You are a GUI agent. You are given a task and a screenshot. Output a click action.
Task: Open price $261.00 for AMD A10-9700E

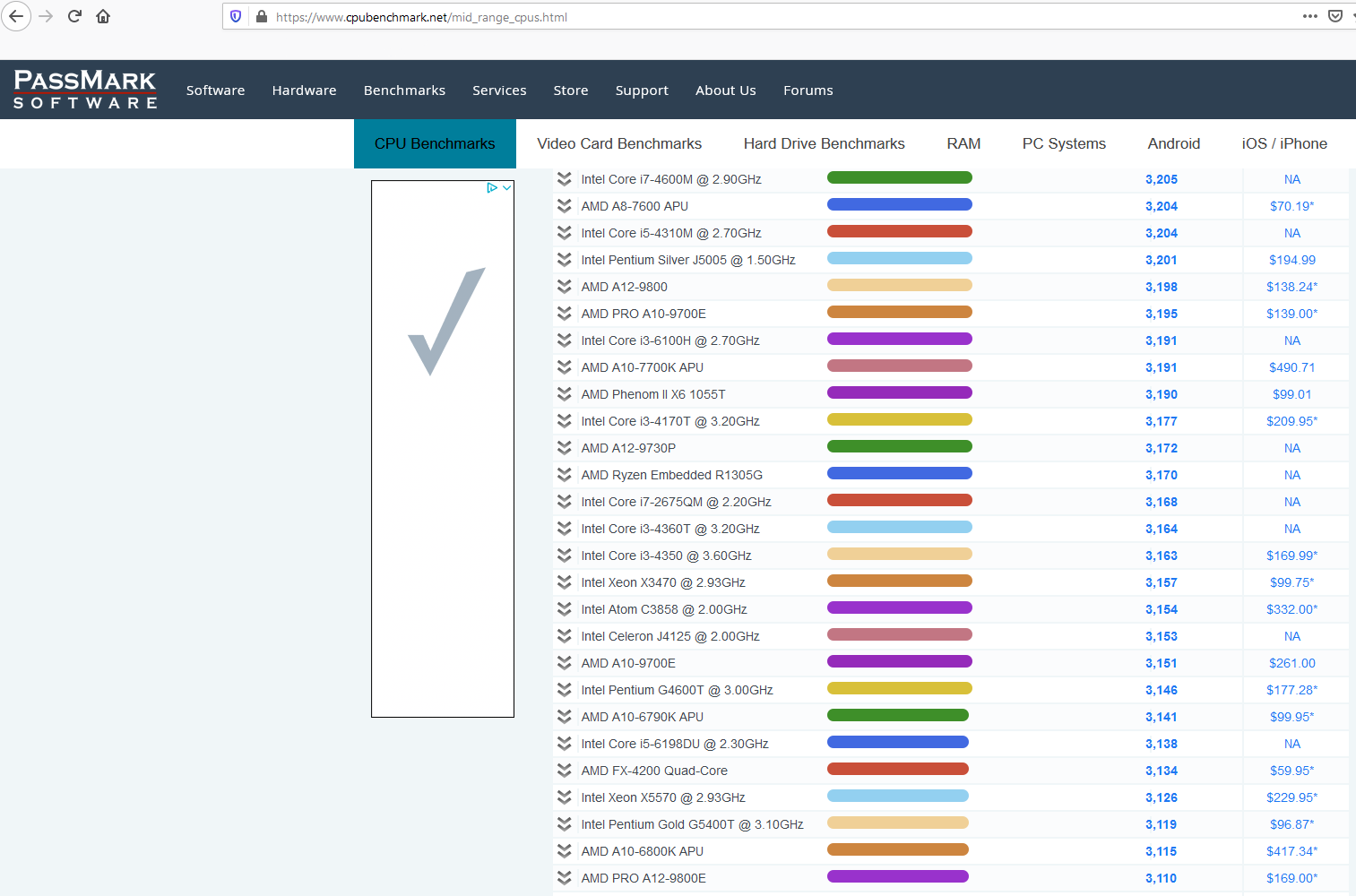(x=1291, y=663)
